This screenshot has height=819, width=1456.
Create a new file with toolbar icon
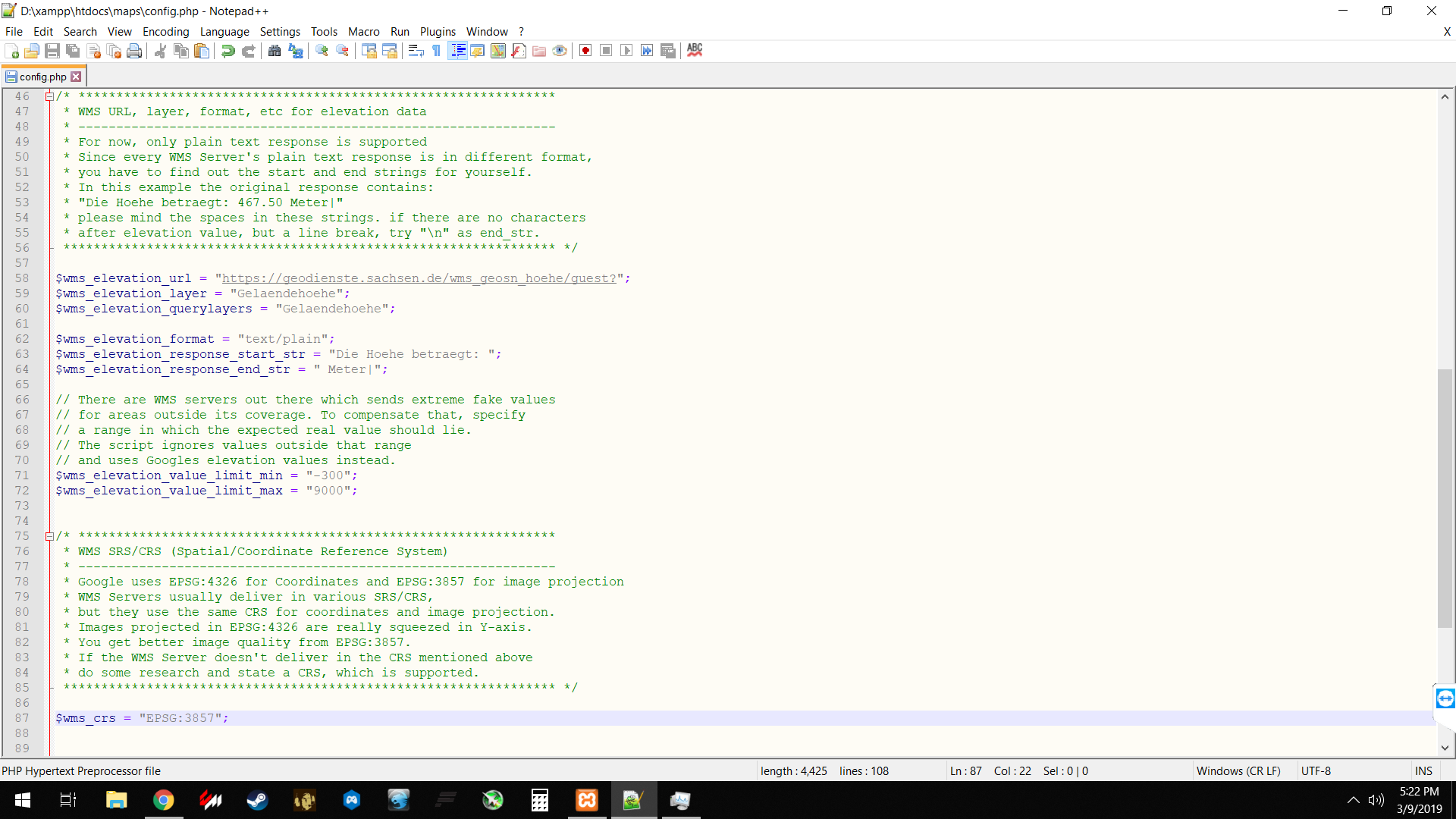[x=11, y=51]
